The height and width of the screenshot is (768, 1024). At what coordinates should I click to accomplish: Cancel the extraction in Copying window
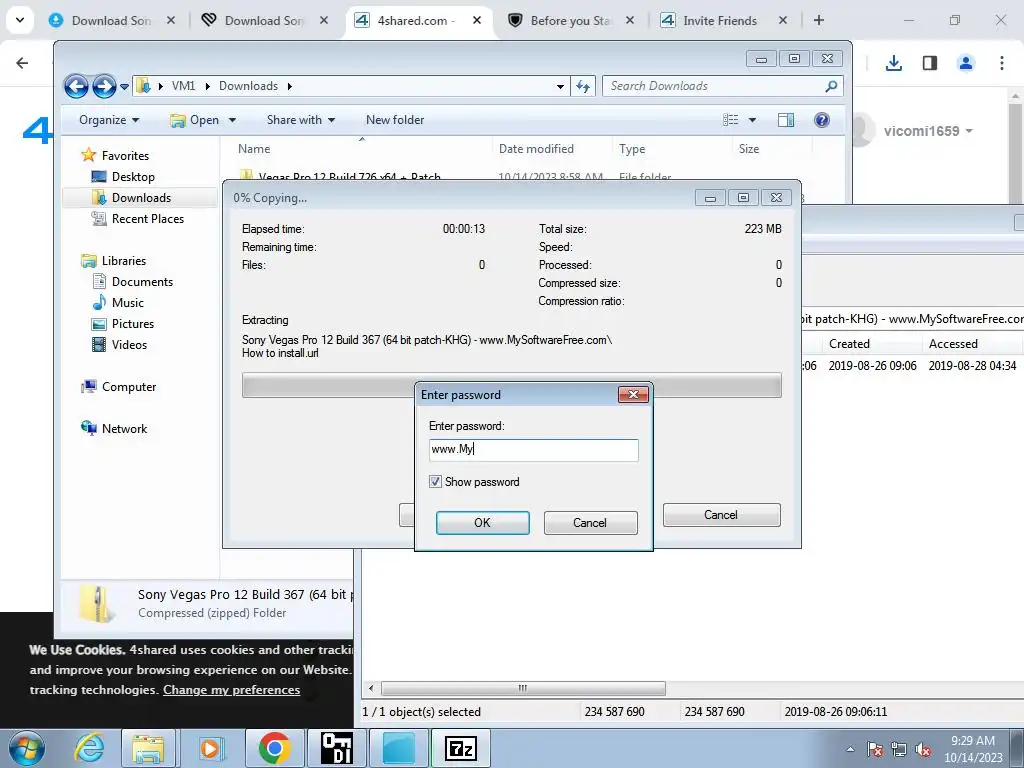coord(721,515)
